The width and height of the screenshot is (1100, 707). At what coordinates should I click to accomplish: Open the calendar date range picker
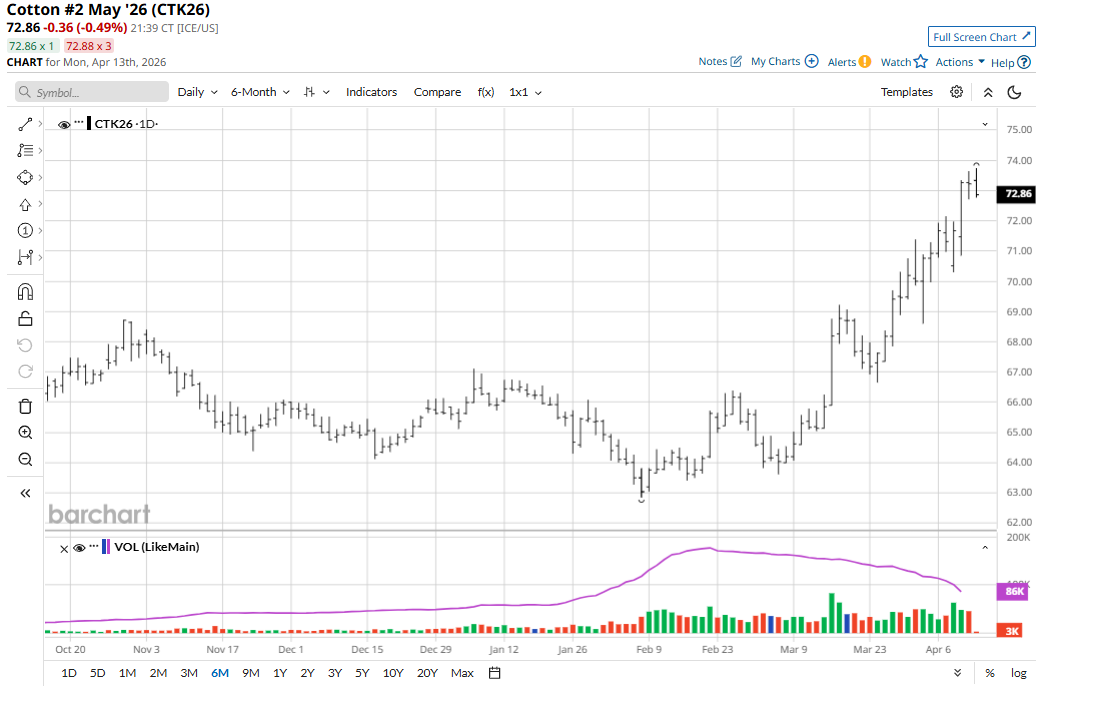click(494, 673)
